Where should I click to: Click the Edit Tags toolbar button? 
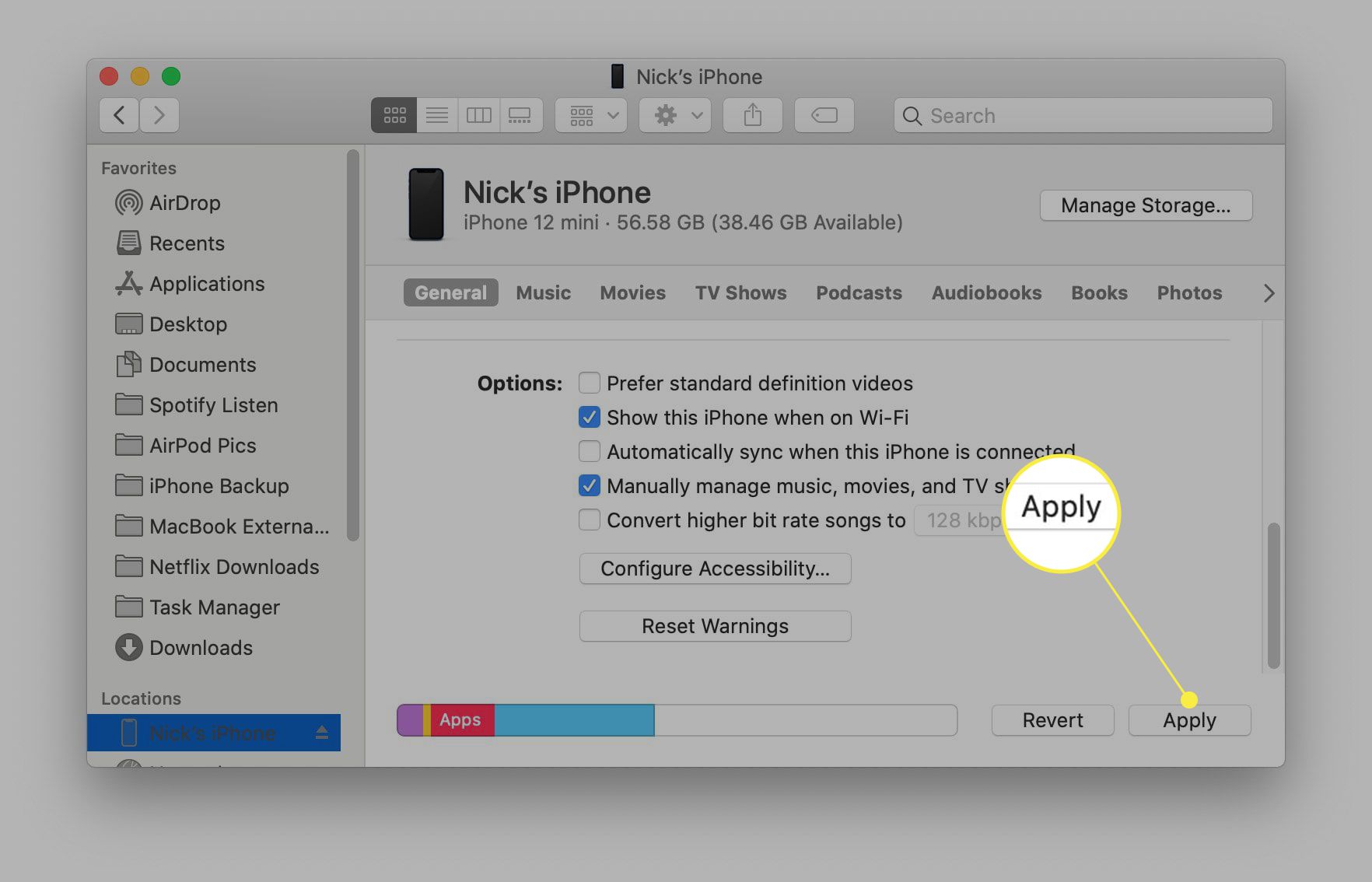pos(824,115)
